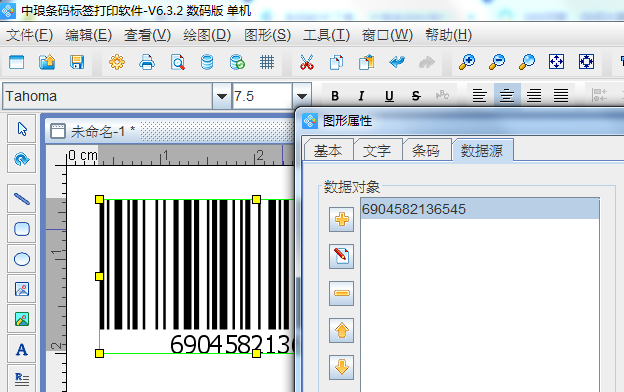Viewport: 624px width, 392px height.
Task: Switch to the 文字 tab
Action: click(x=377, y=151)
